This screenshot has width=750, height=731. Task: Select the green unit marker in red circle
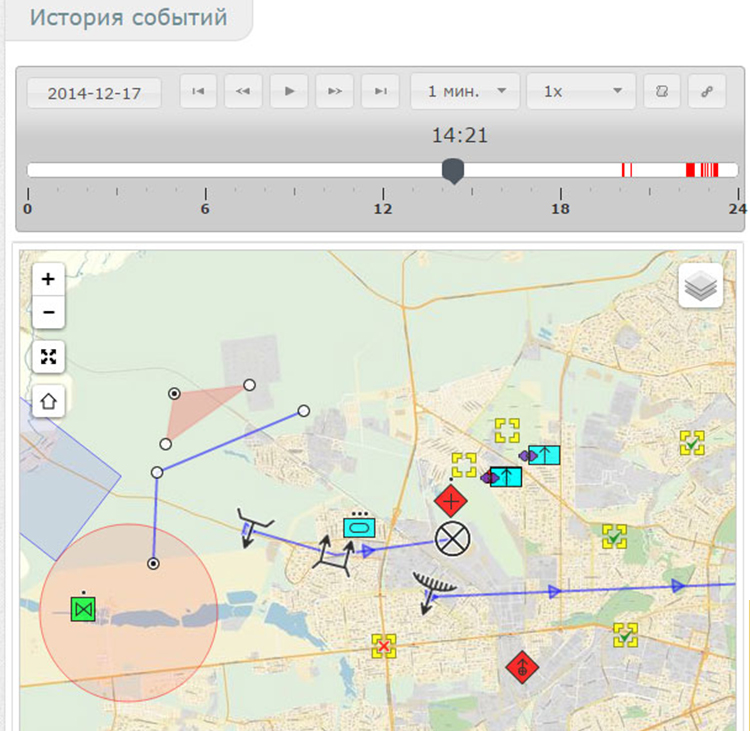point(83,608)
